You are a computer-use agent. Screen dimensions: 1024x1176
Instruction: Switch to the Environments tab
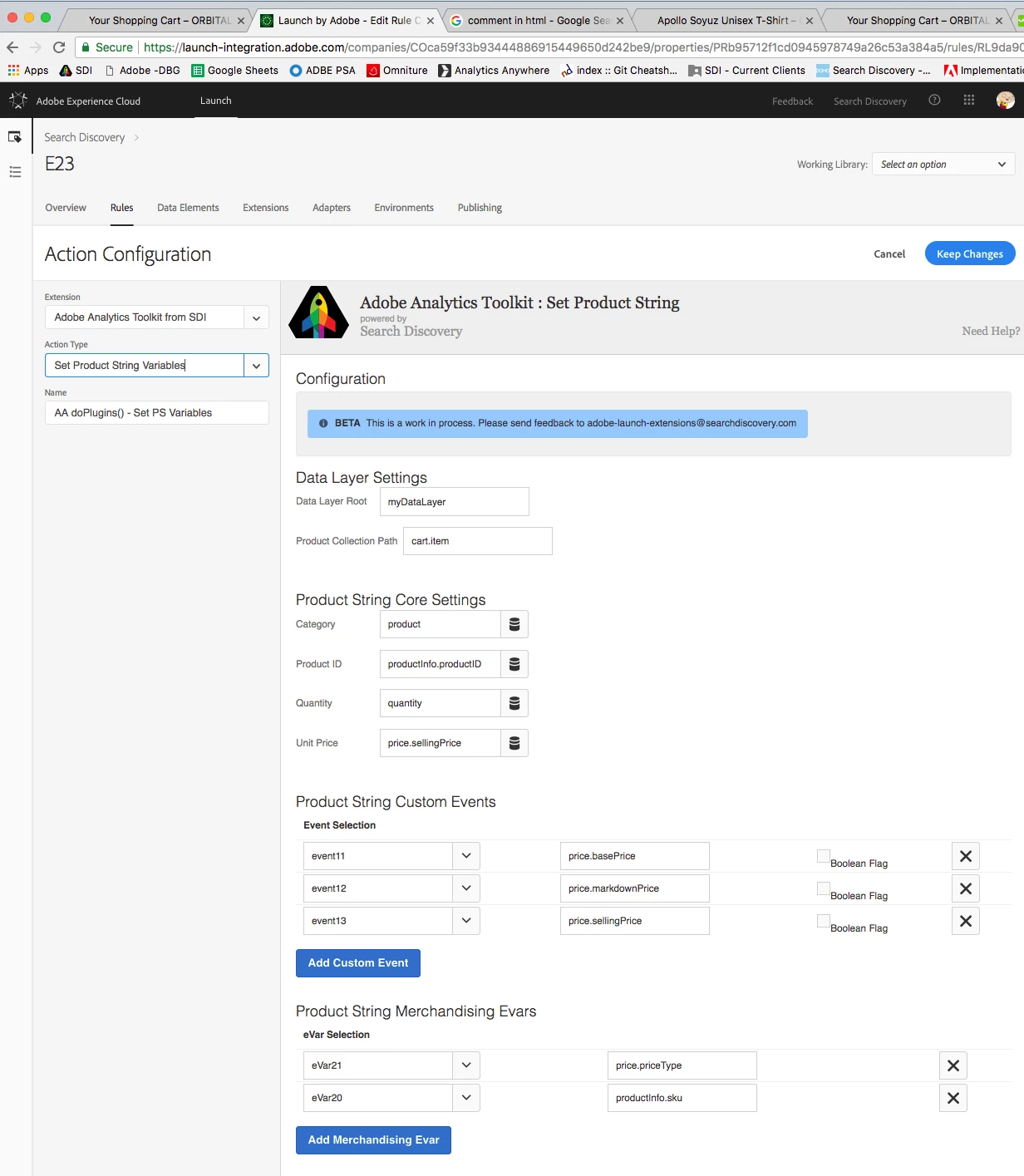click(x=404, y=208)
